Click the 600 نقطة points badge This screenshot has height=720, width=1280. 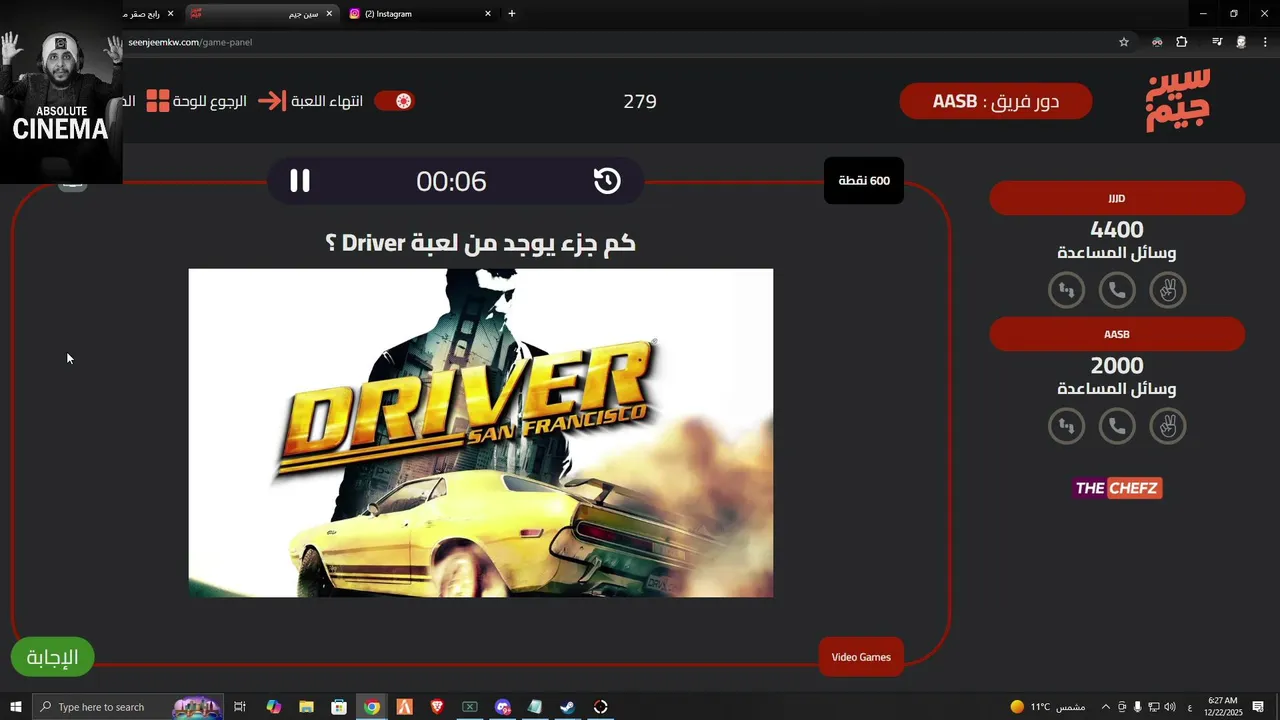864,181
